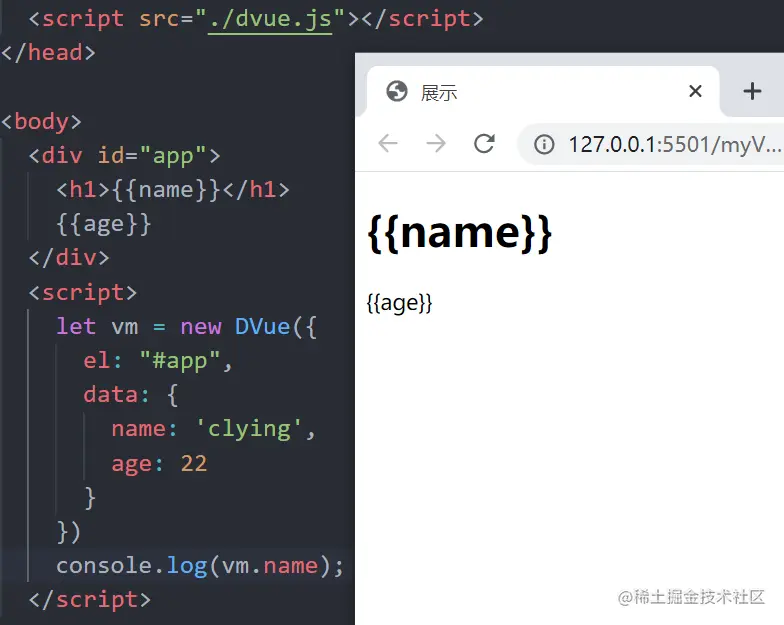Click the globe favicon on 展示 tab
The image size is (784, 625).
pos(397,91)
